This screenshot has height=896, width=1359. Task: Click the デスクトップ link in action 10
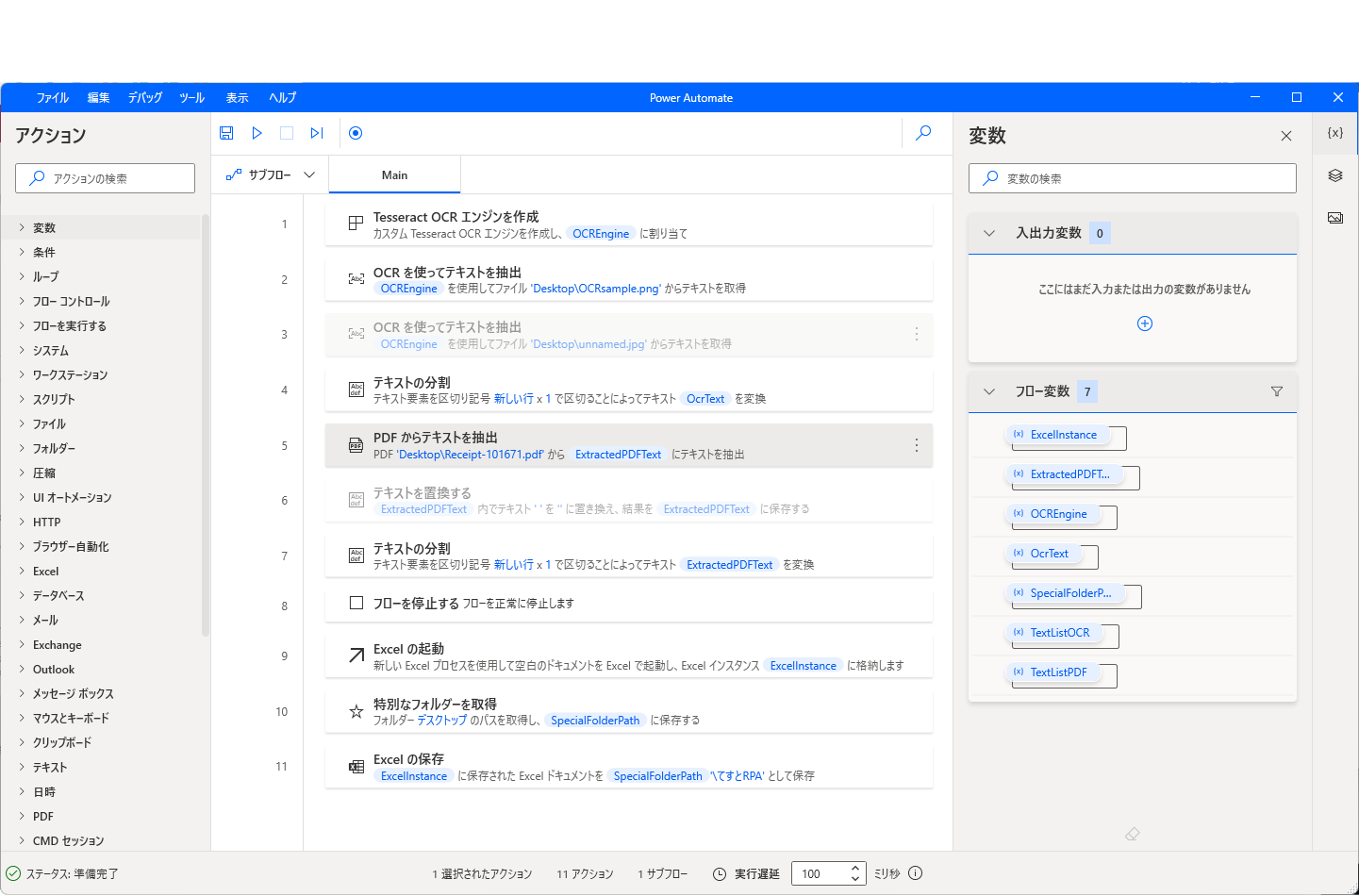pos(442,721)
